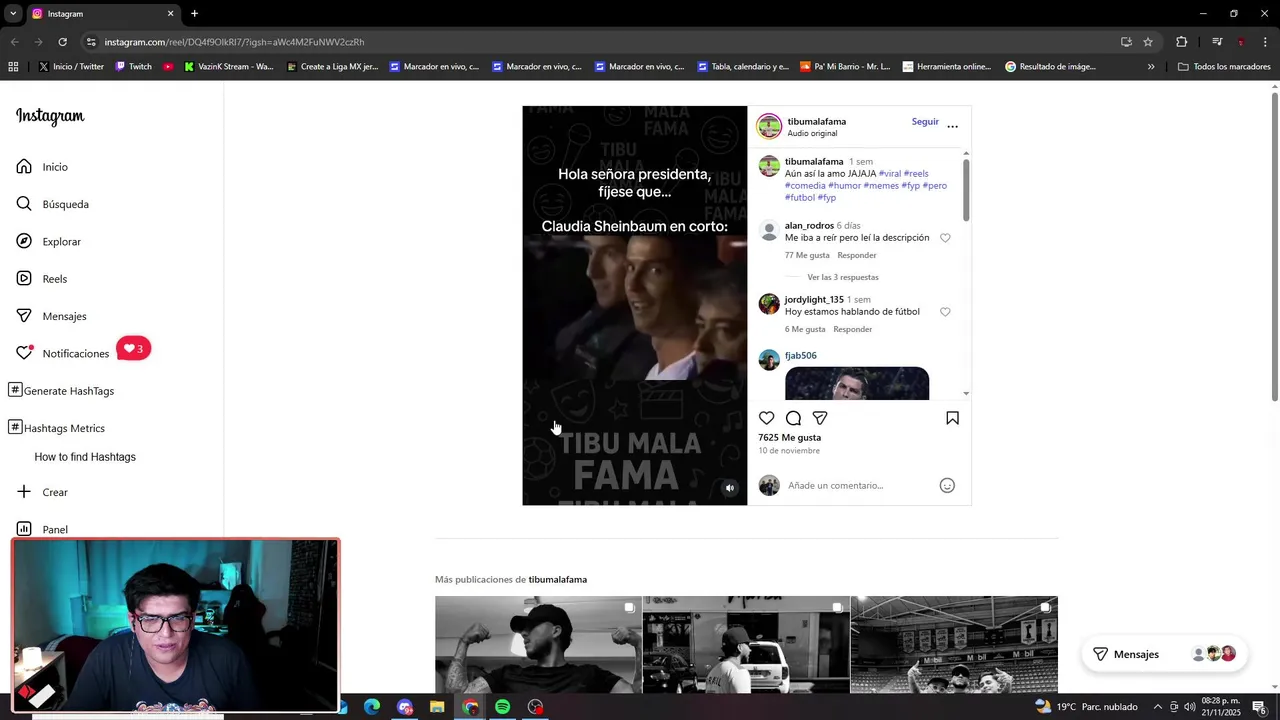This screenshot has width=1280, height=720.
Task: Like the reel with the heart icon
Action: pyautogui.click(x=766, y=418)
